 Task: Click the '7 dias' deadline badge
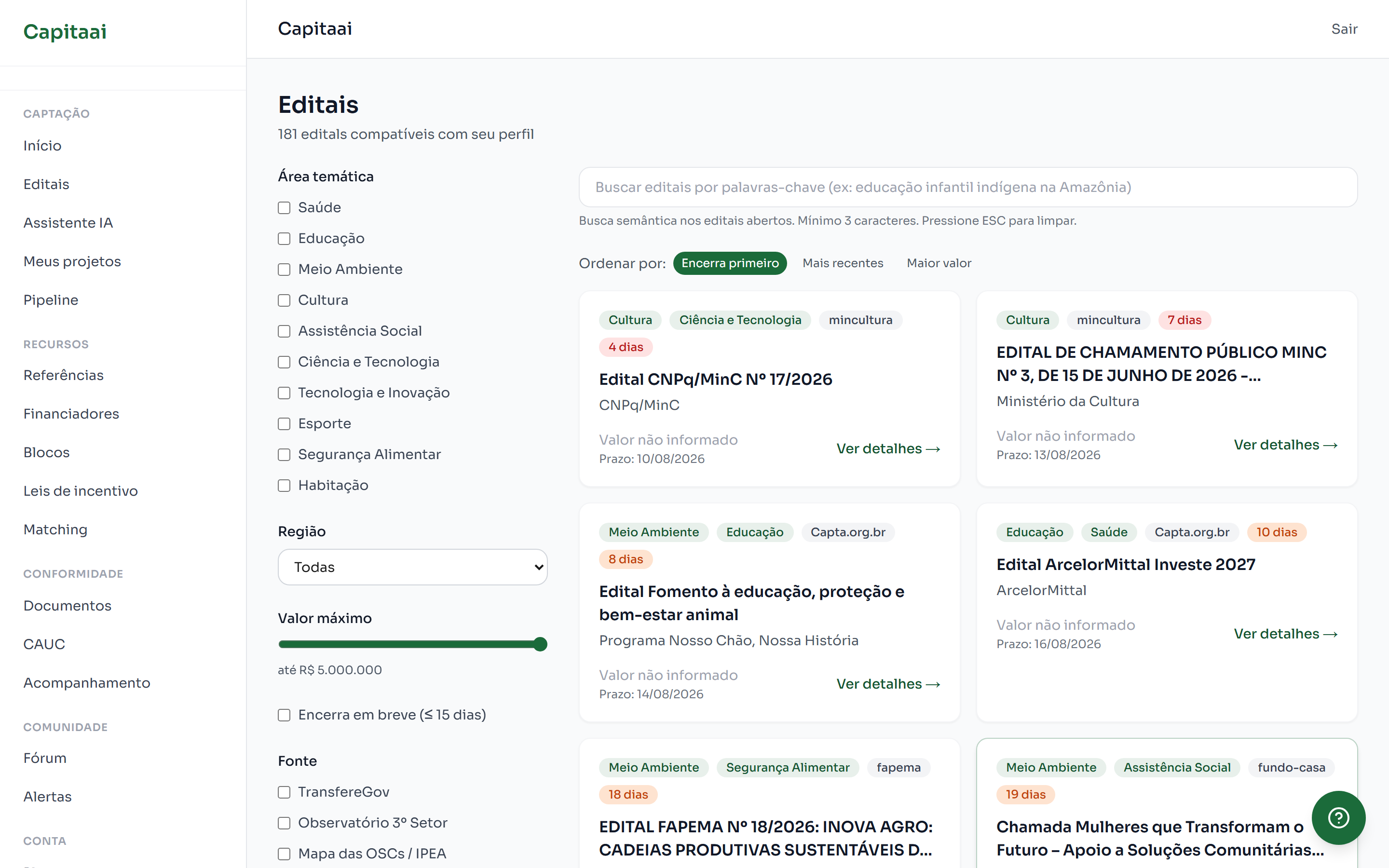[1184, 320]
